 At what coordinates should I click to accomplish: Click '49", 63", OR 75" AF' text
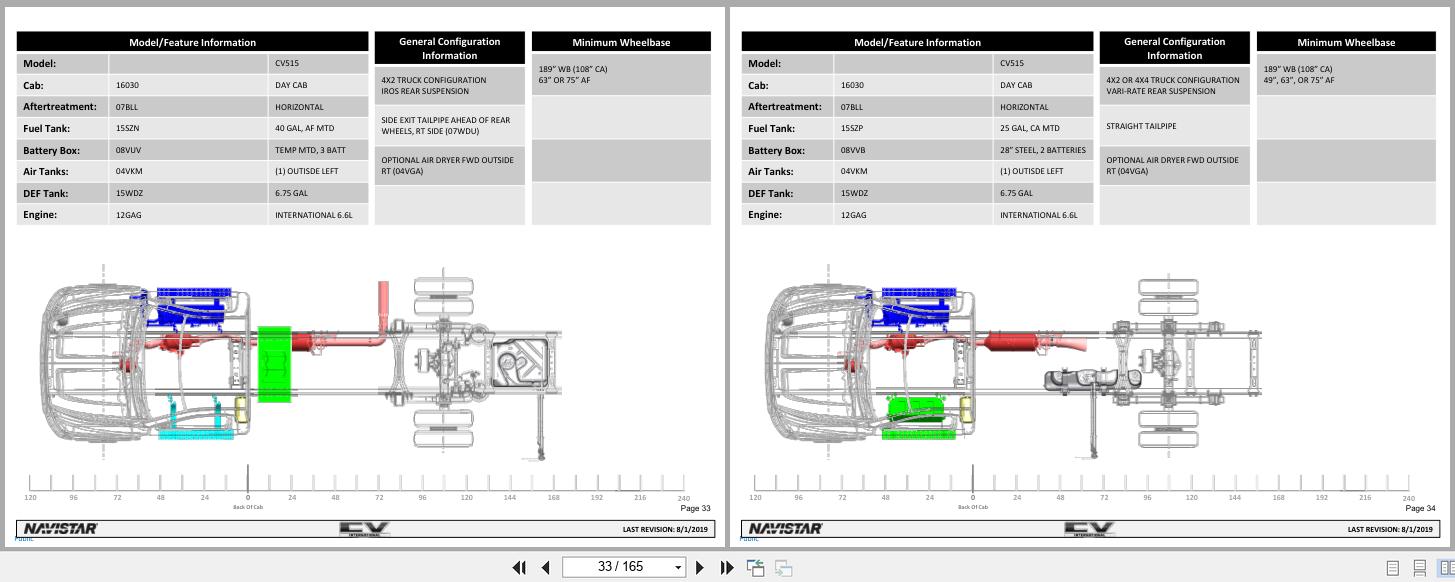1299,80
